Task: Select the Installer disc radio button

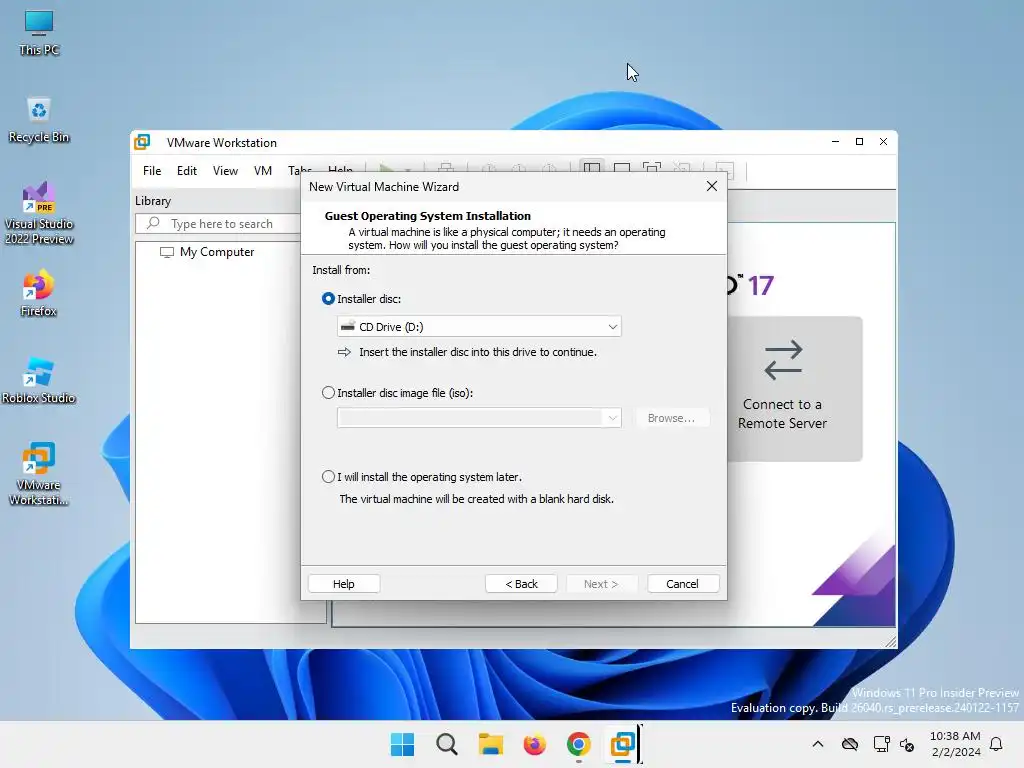Action: pyautogui.click(x=328, y=298)
